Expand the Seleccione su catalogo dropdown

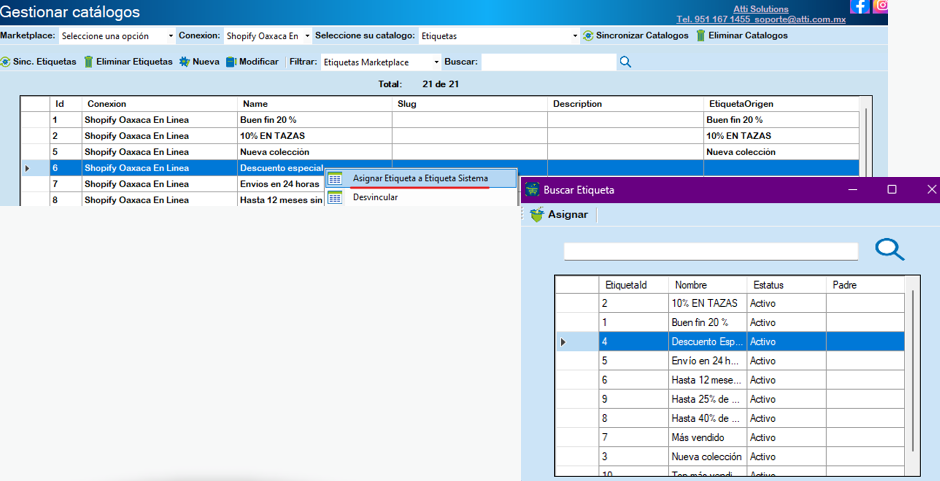point(498,36)
